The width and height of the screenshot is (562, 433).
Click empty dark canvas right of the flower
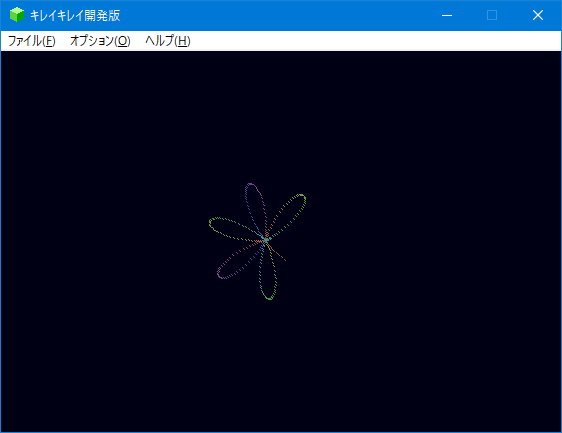tap(430, 240)
